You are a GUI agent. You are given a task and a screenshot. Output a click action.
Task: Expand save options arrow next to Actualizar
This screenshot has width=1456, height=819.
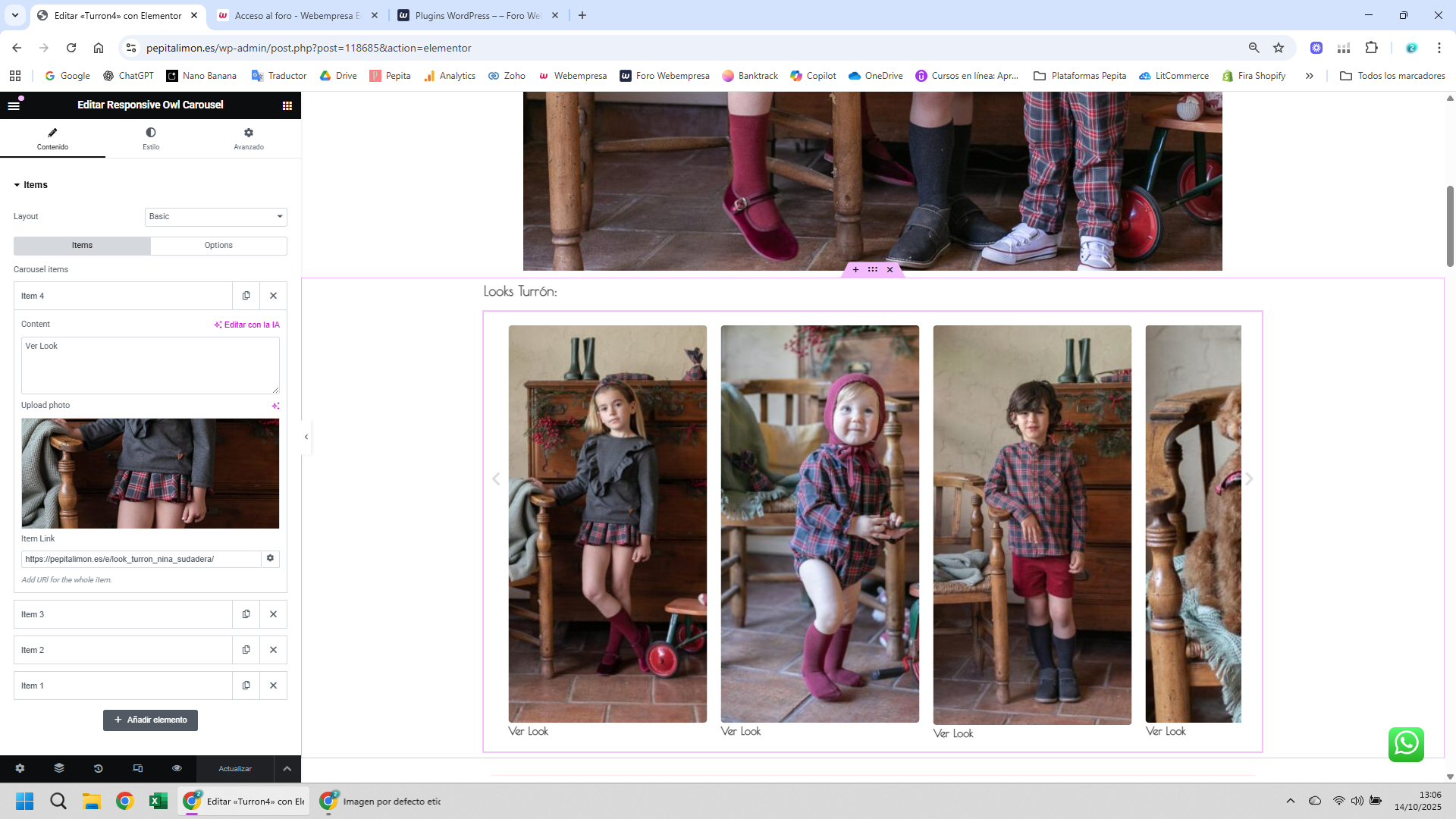click(x=287, y=768)
